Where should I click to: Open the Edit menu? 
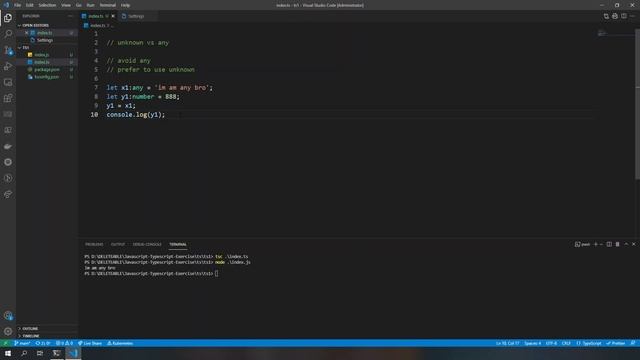[30, 5]
